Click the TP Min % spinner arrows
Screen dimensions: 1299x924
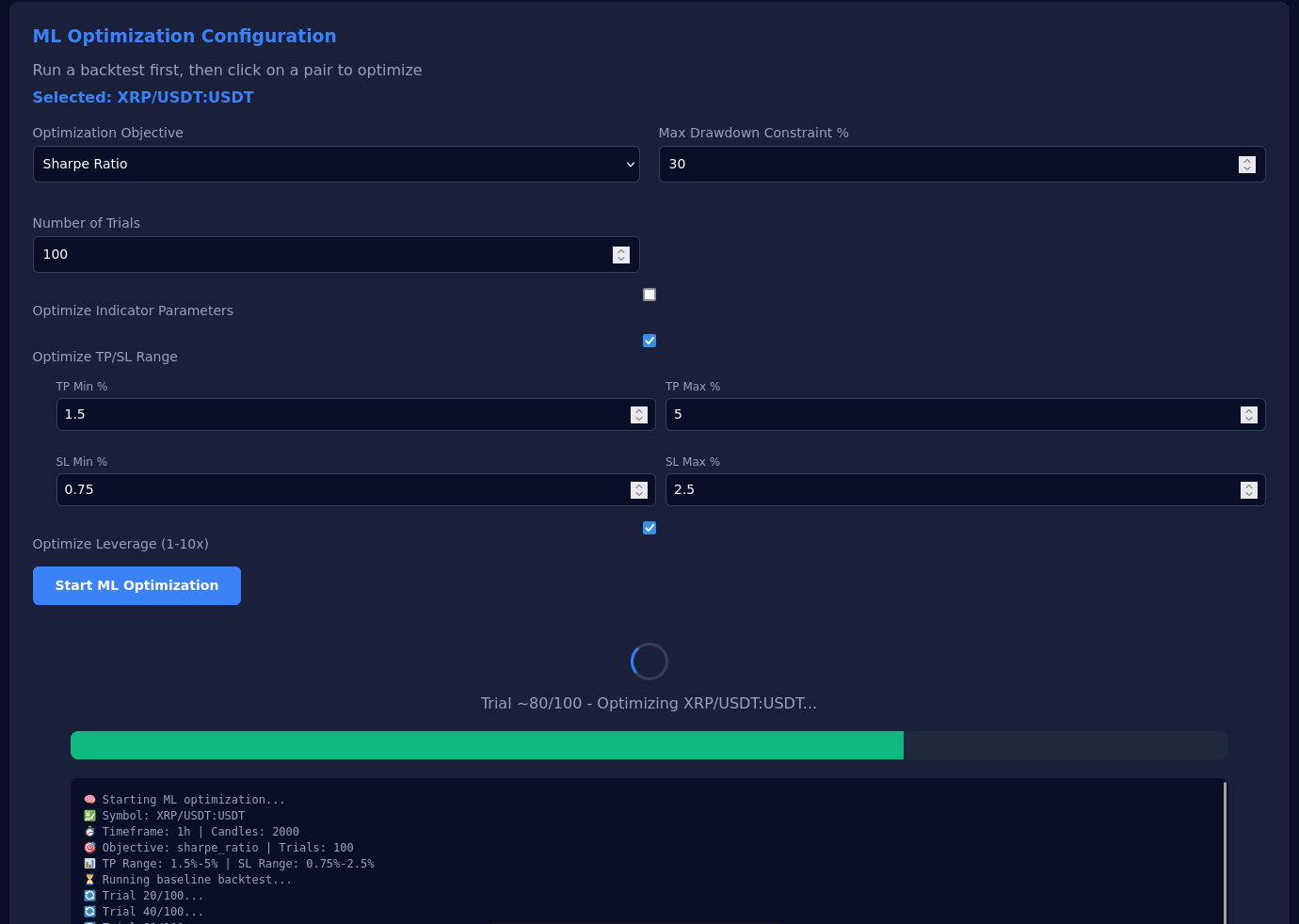638,415
